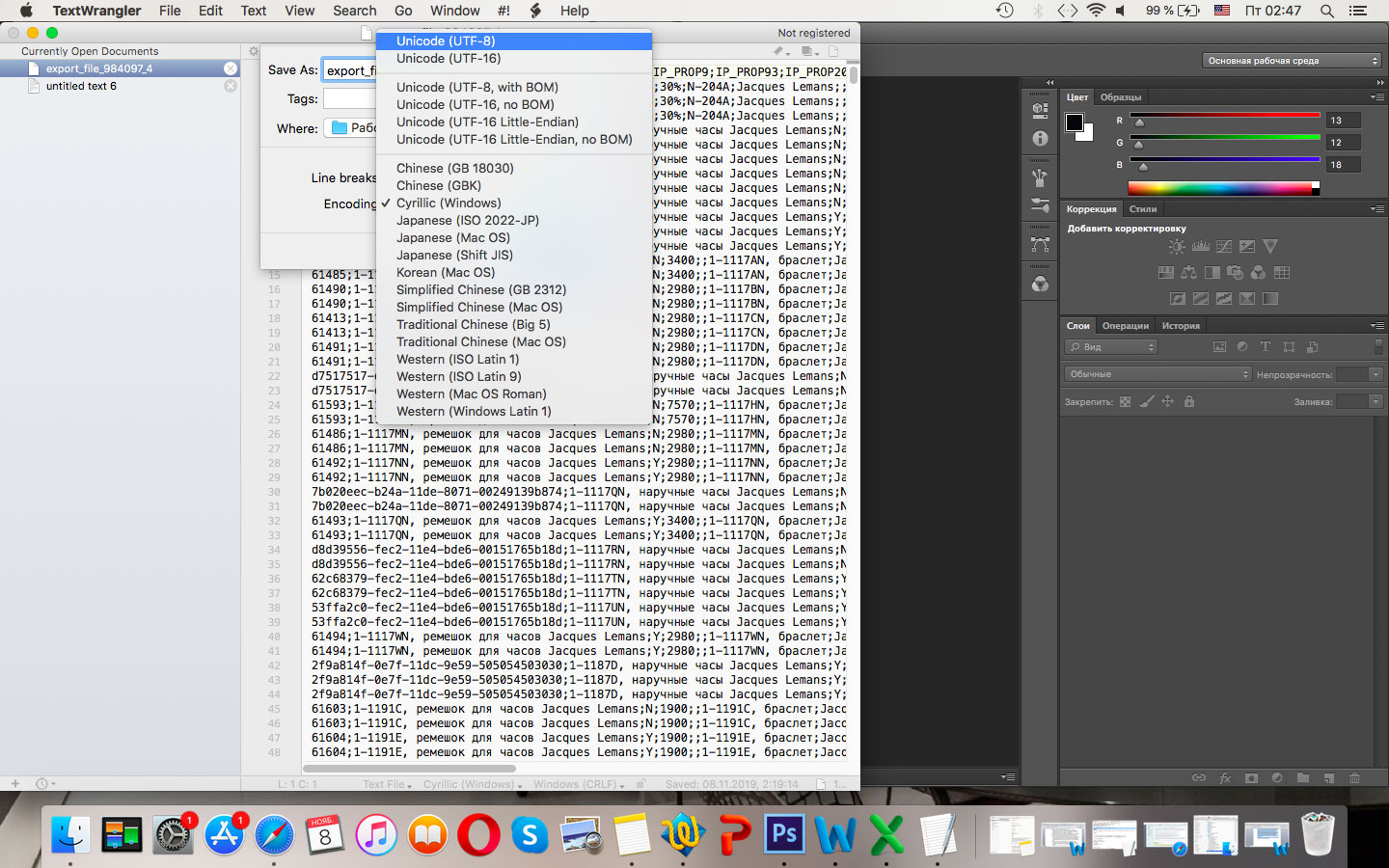Toggle lock transparent pixels
The height and width of the screenshot is (868, 1389).
[x=1126, y=401]
